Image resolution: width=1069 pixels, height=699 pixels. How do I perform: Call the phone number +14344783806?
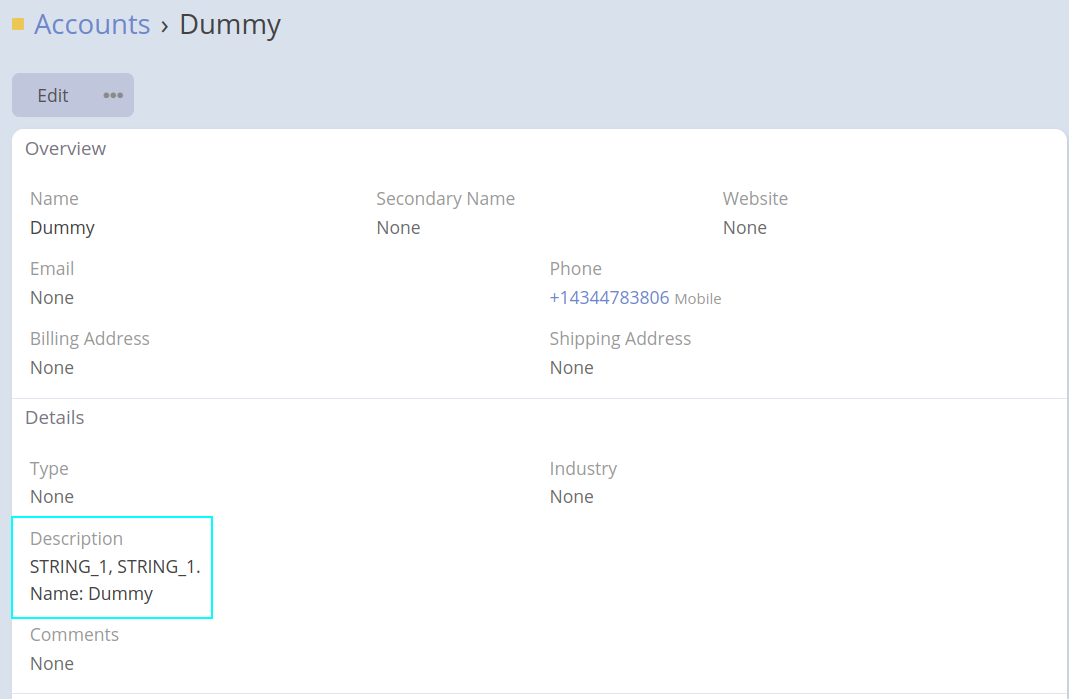point(609,298)
